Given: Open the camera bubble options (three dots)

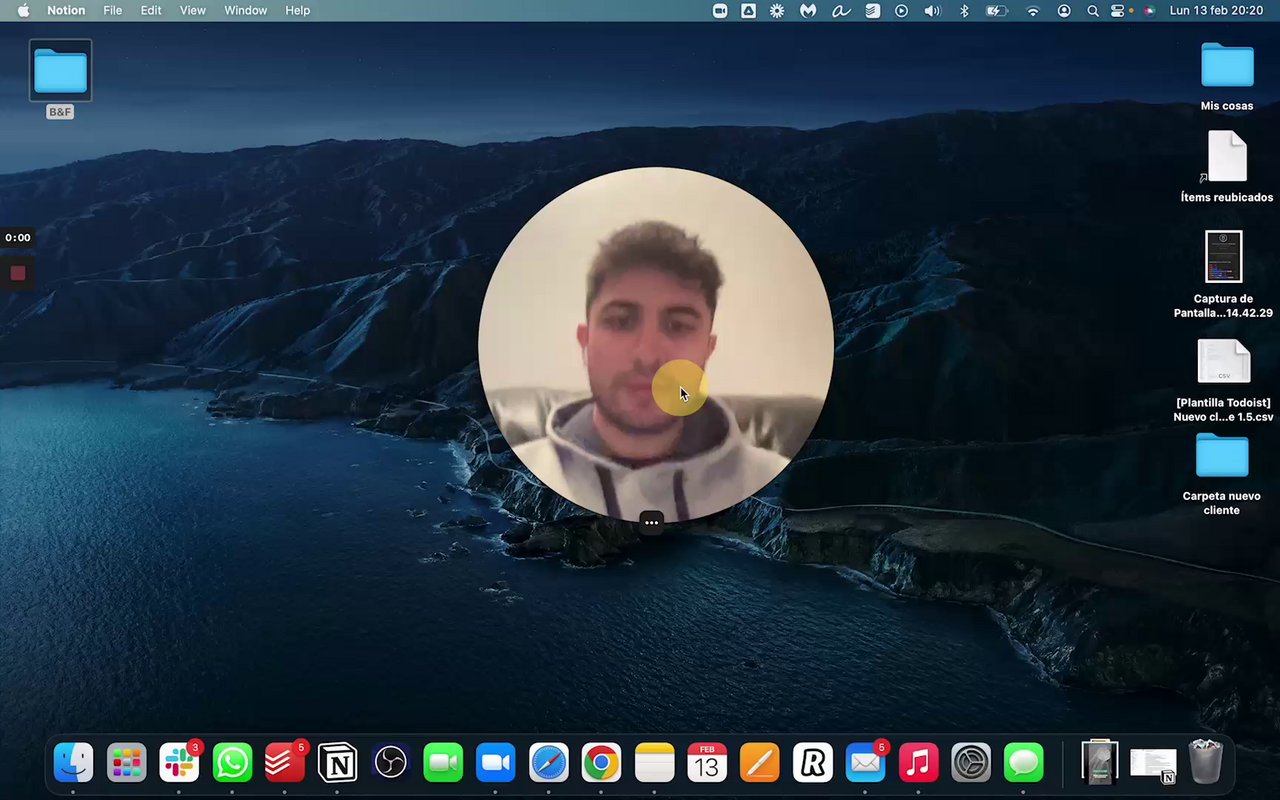Looking at the screenshot, I should 651,522.
